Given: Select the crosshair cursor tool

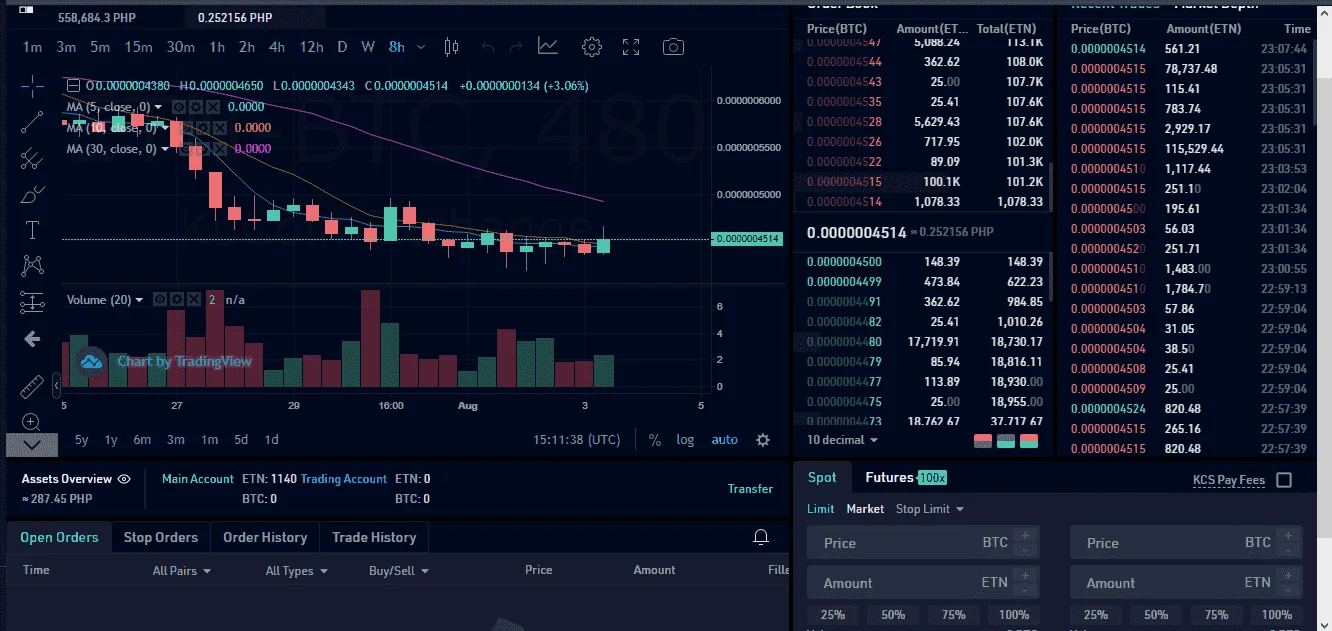Looking at the screenshot, I should (32, 85).
